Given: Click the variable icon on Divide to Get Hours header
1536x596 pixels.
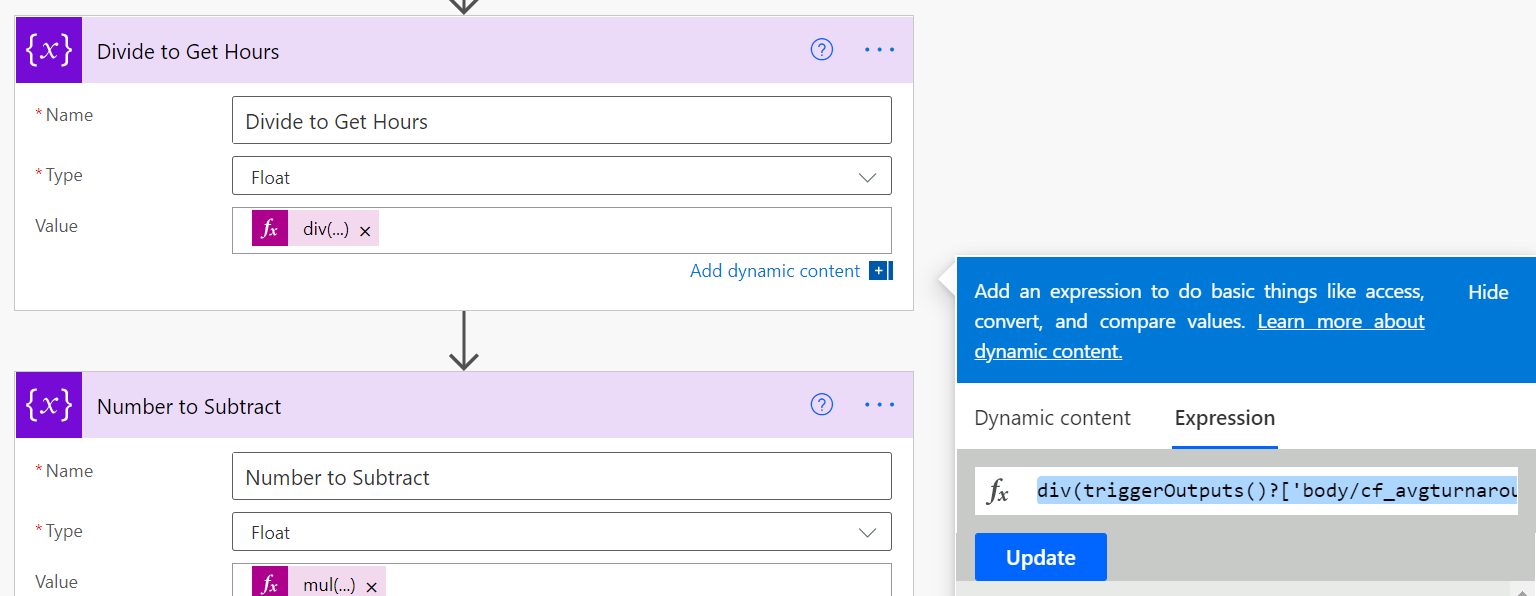Looking at the screenshot, I should coord(49,50).
